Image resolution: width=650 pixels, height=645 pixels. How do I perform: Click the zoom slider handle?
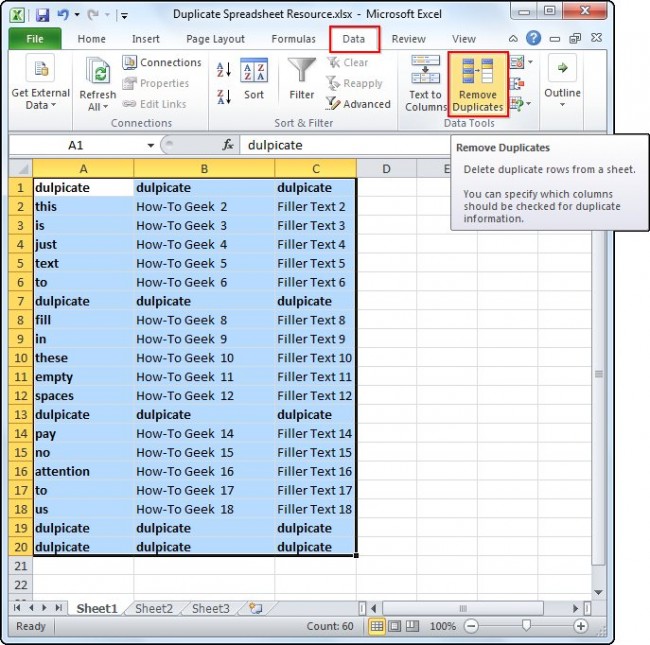[526, 625]
